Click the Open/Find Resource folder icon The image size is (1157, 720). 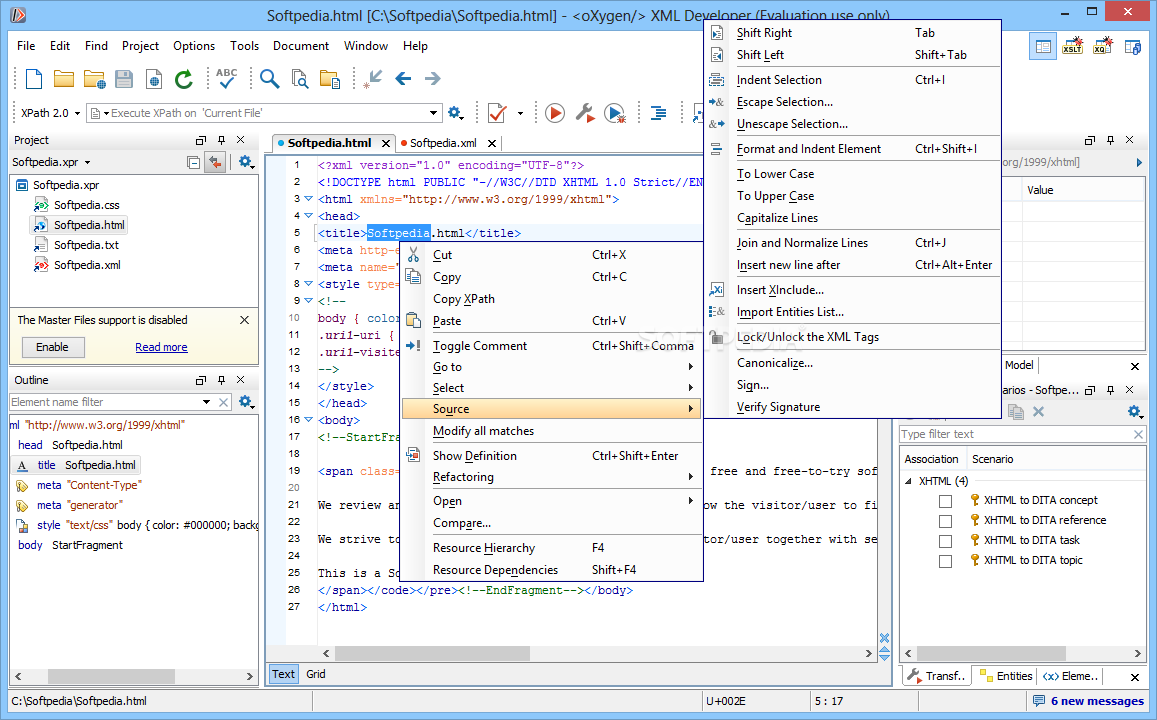point(329,79)
